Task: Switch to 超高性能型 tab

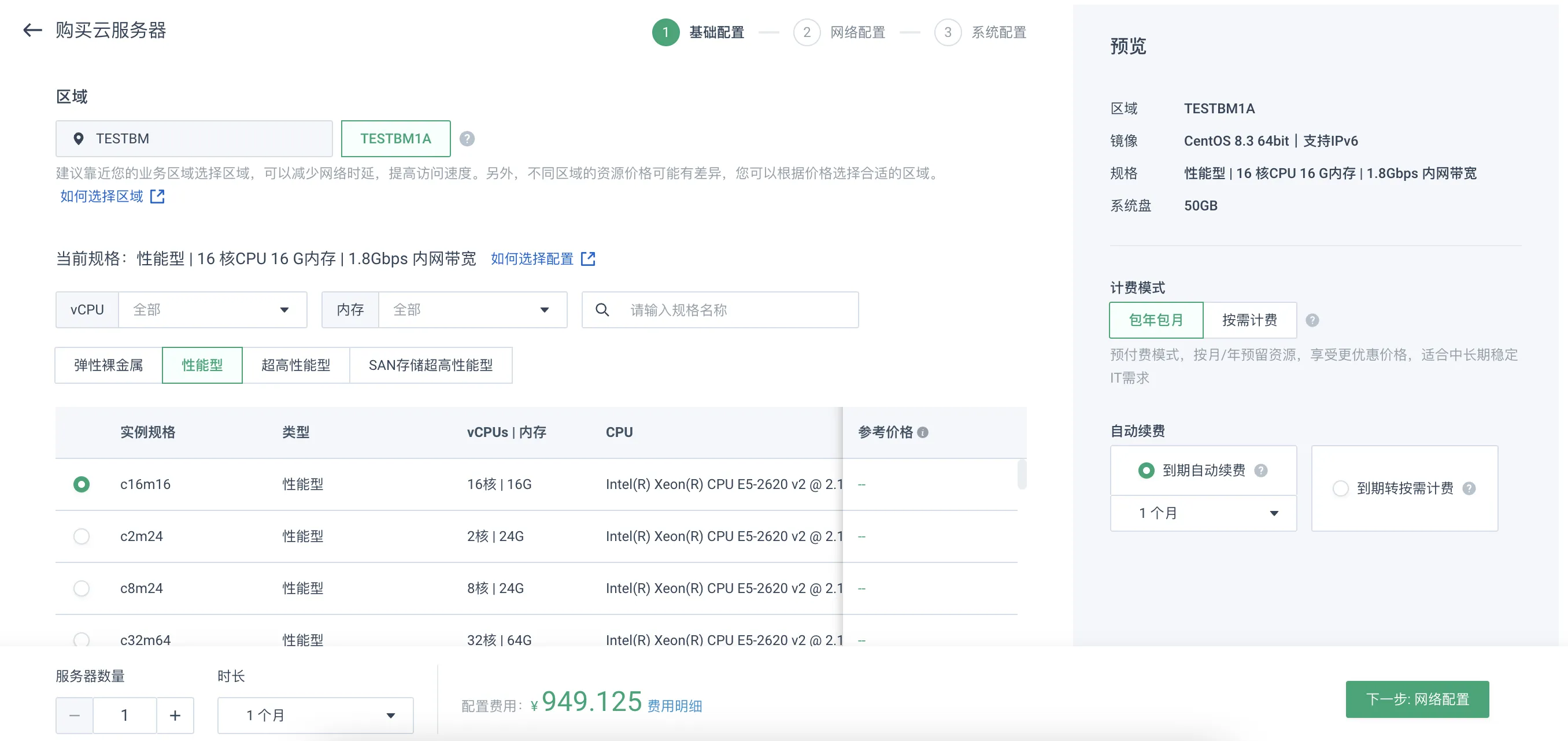Action: (296, 365)
